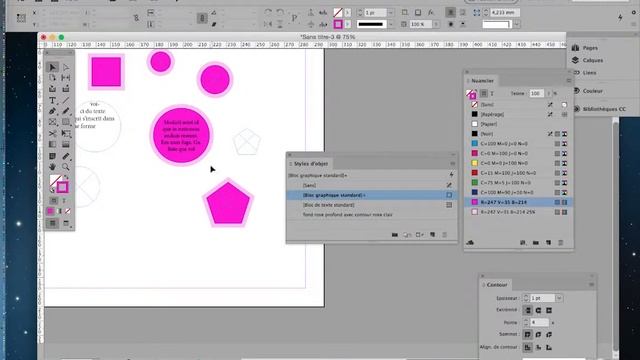Click the fill box in the toolbox
The image size is (640, 360).
pyautogui.click(x=54, y=180)
